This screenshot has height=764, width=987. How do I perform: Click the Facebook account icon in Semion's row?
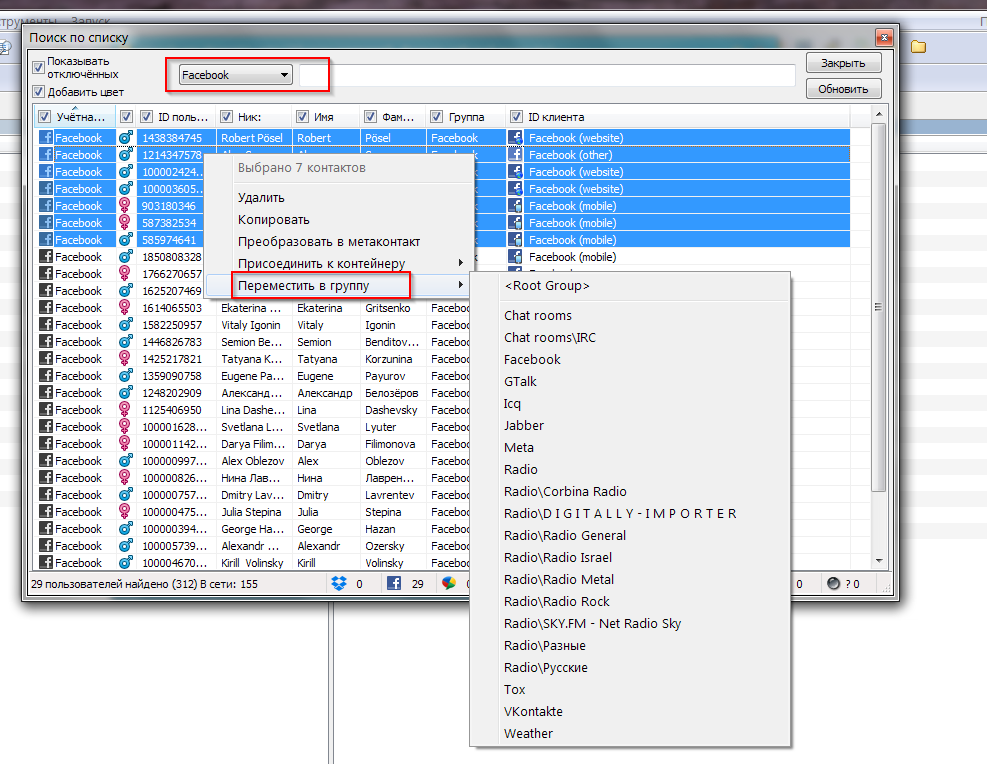pos(46,341)
